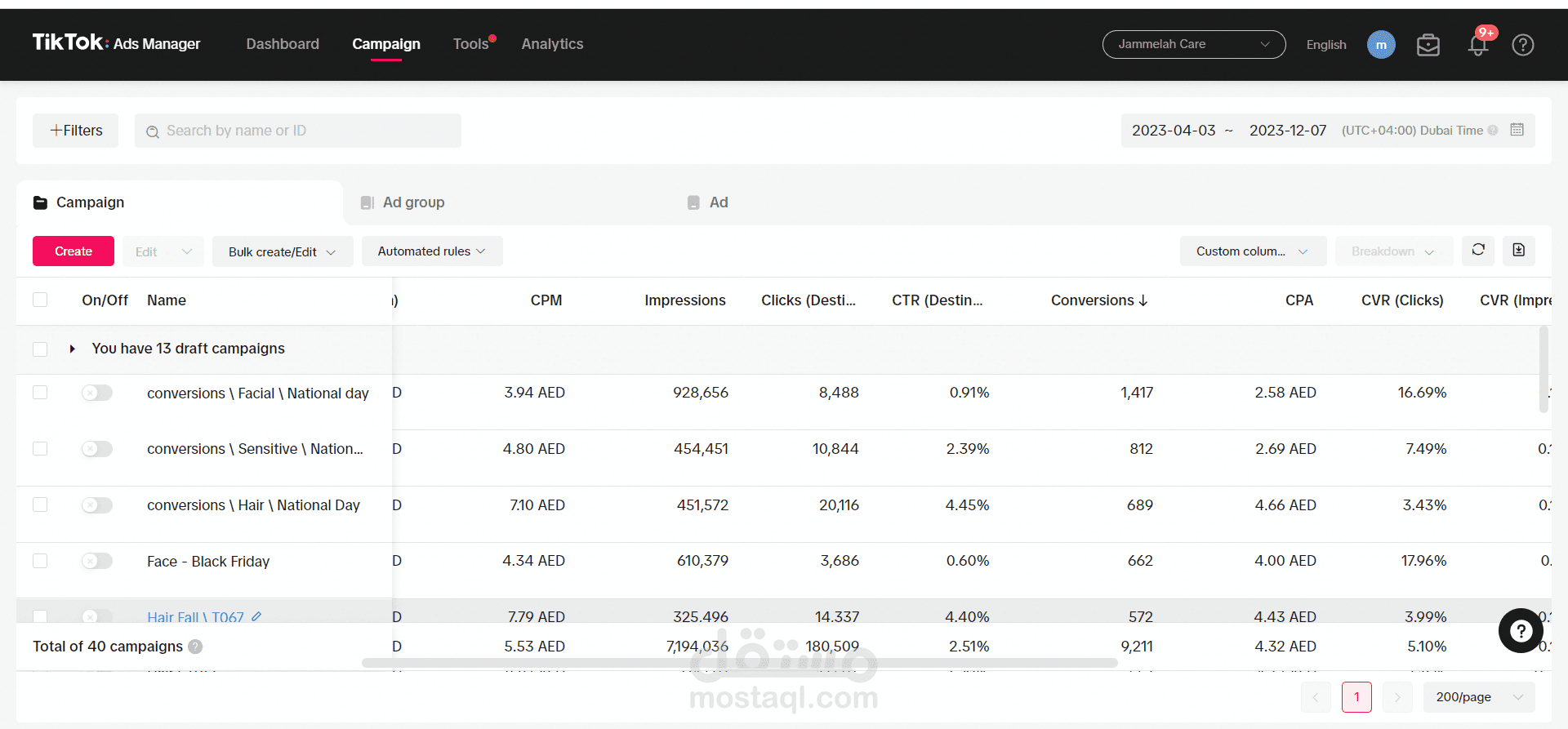Toggle the Facial National day campaign switch
1568x729 pixels.
coord(96,393)
